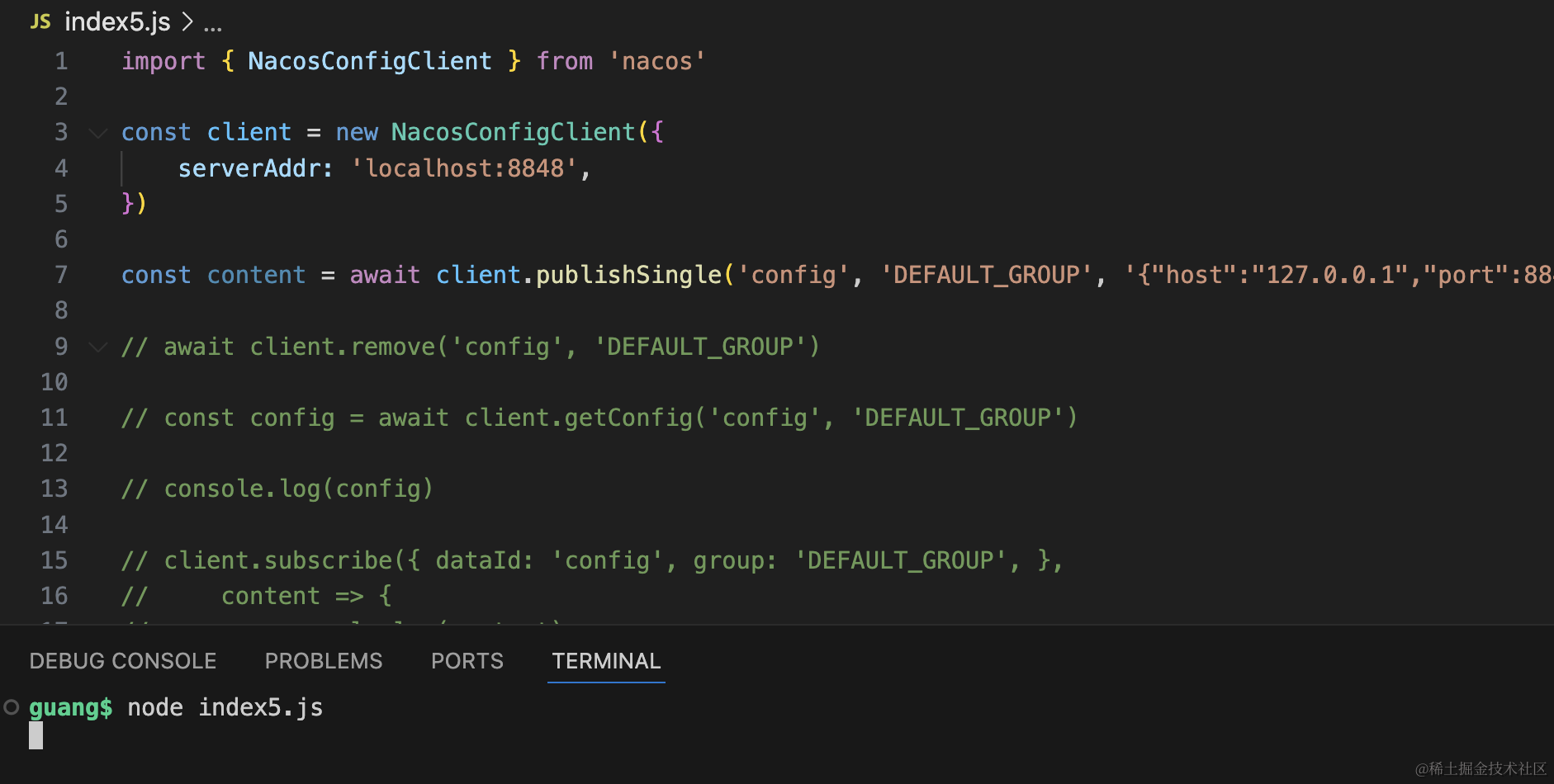Screen dimensions: 1554x784
Task: Click the publishSingle method call
Action: point(629,275)
